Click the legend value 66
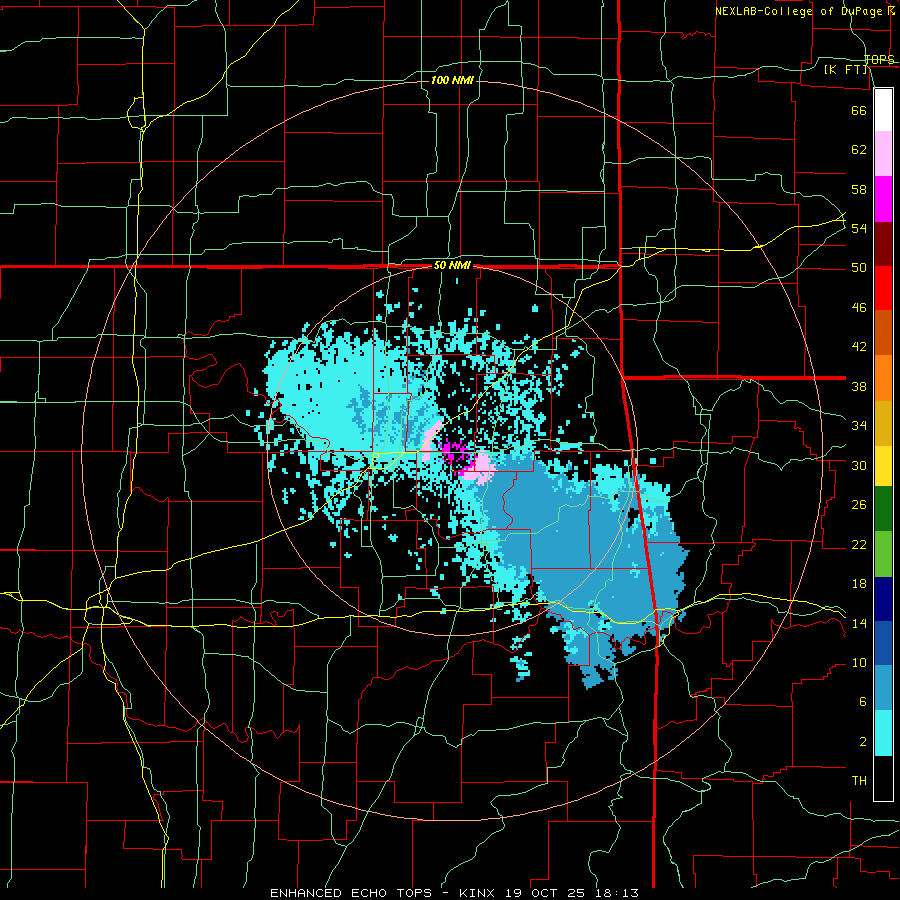 point(859,110)
